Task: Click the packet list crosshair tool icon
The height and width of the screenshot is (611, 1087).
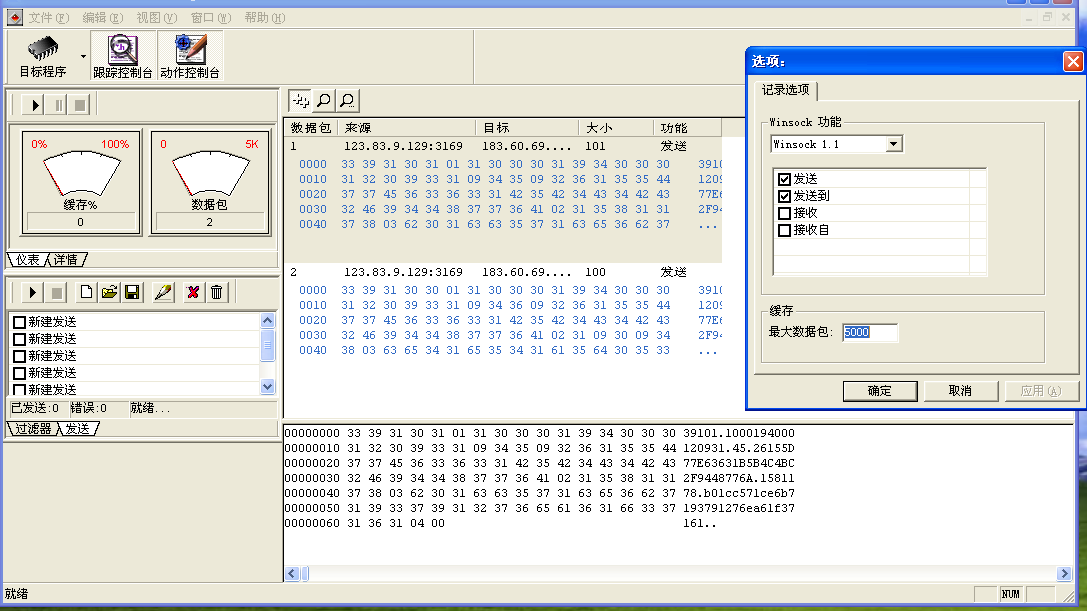Action: click(300, 101)
